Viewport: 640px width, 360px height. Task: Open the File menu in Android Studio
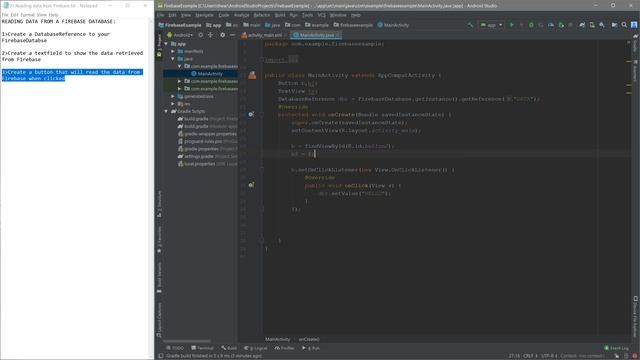(160, 15)
